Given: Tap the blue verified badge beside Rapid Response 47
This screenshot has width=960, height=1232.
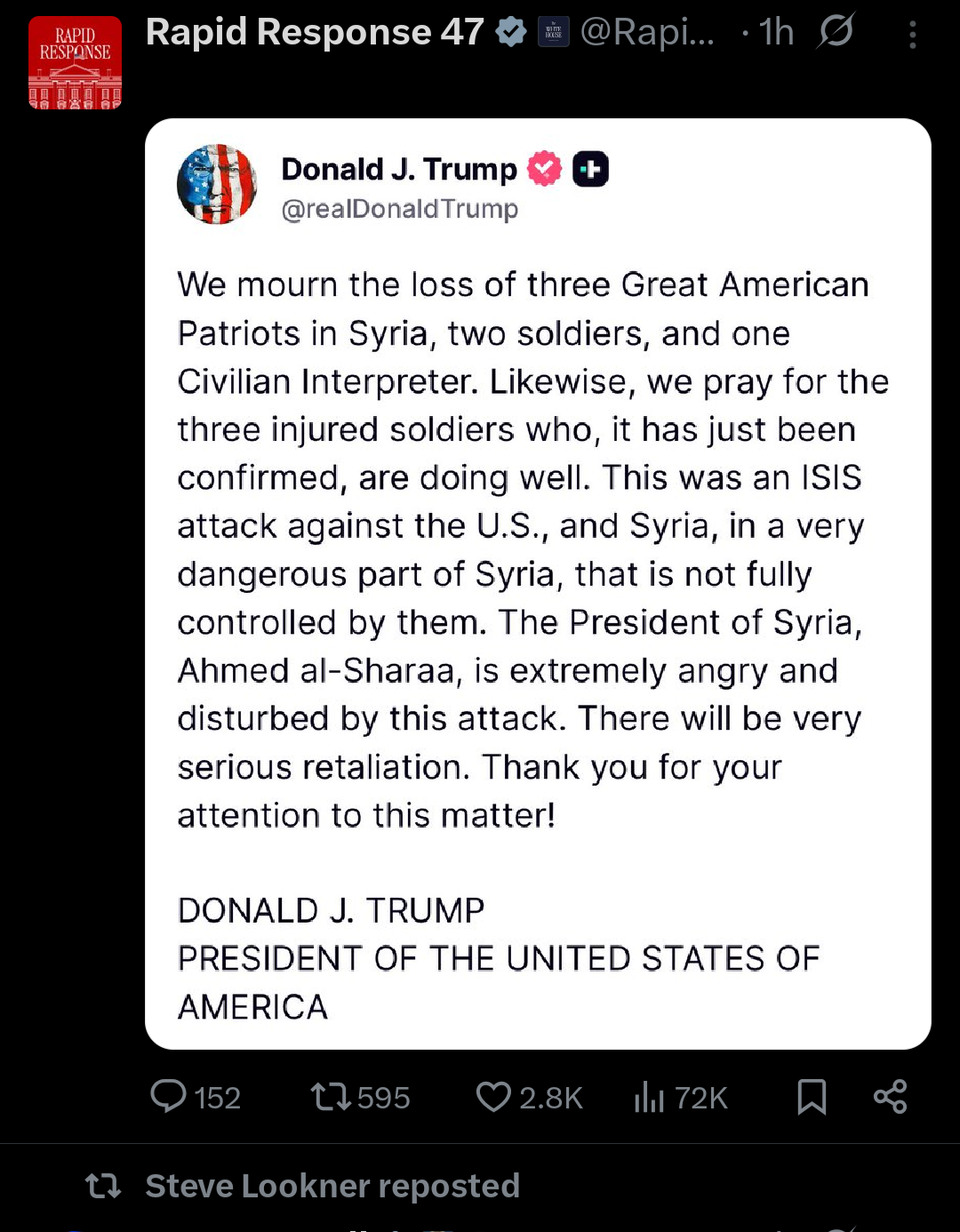Looking at the screenshot, I should click(511, 32).
